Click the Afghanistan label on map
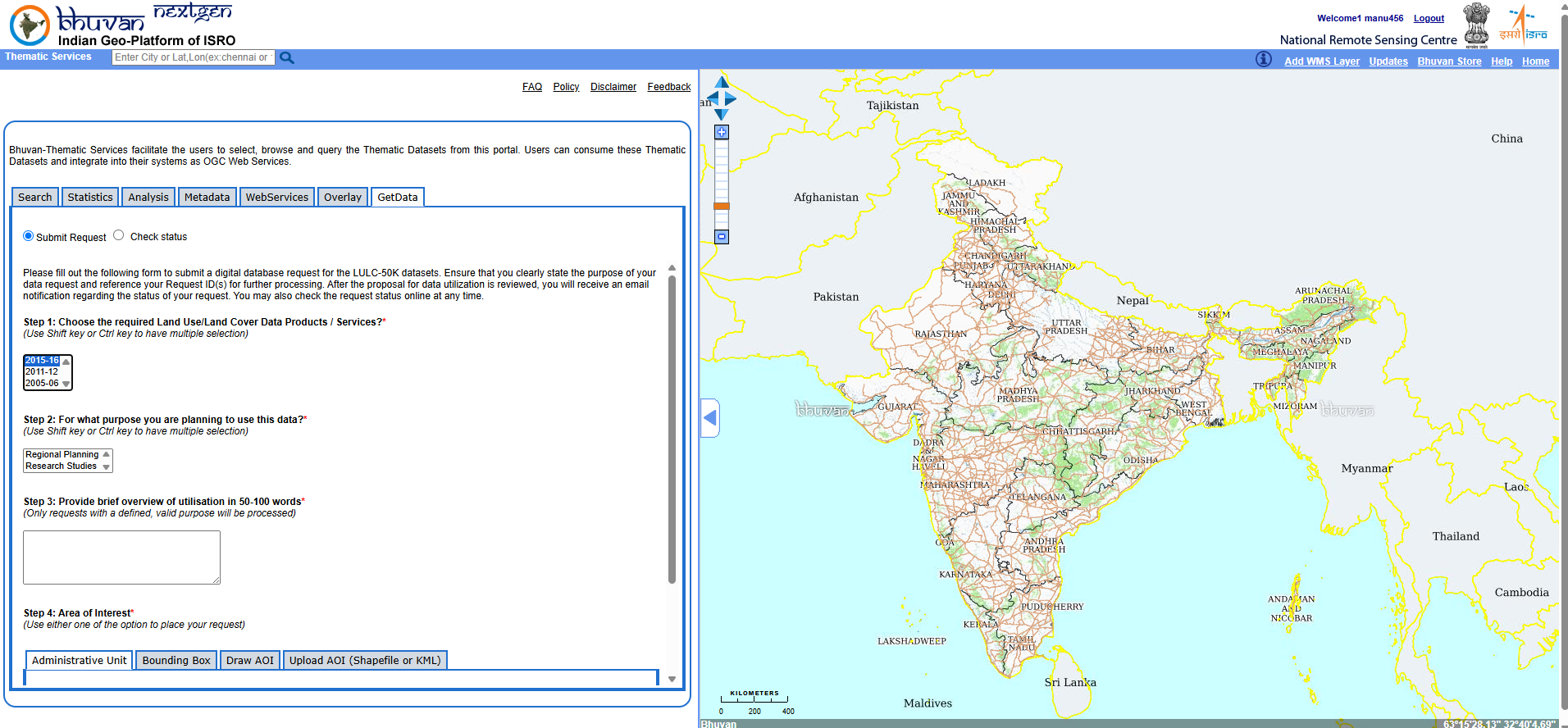This screenshot has width=1568, height=728. (826, 198)
